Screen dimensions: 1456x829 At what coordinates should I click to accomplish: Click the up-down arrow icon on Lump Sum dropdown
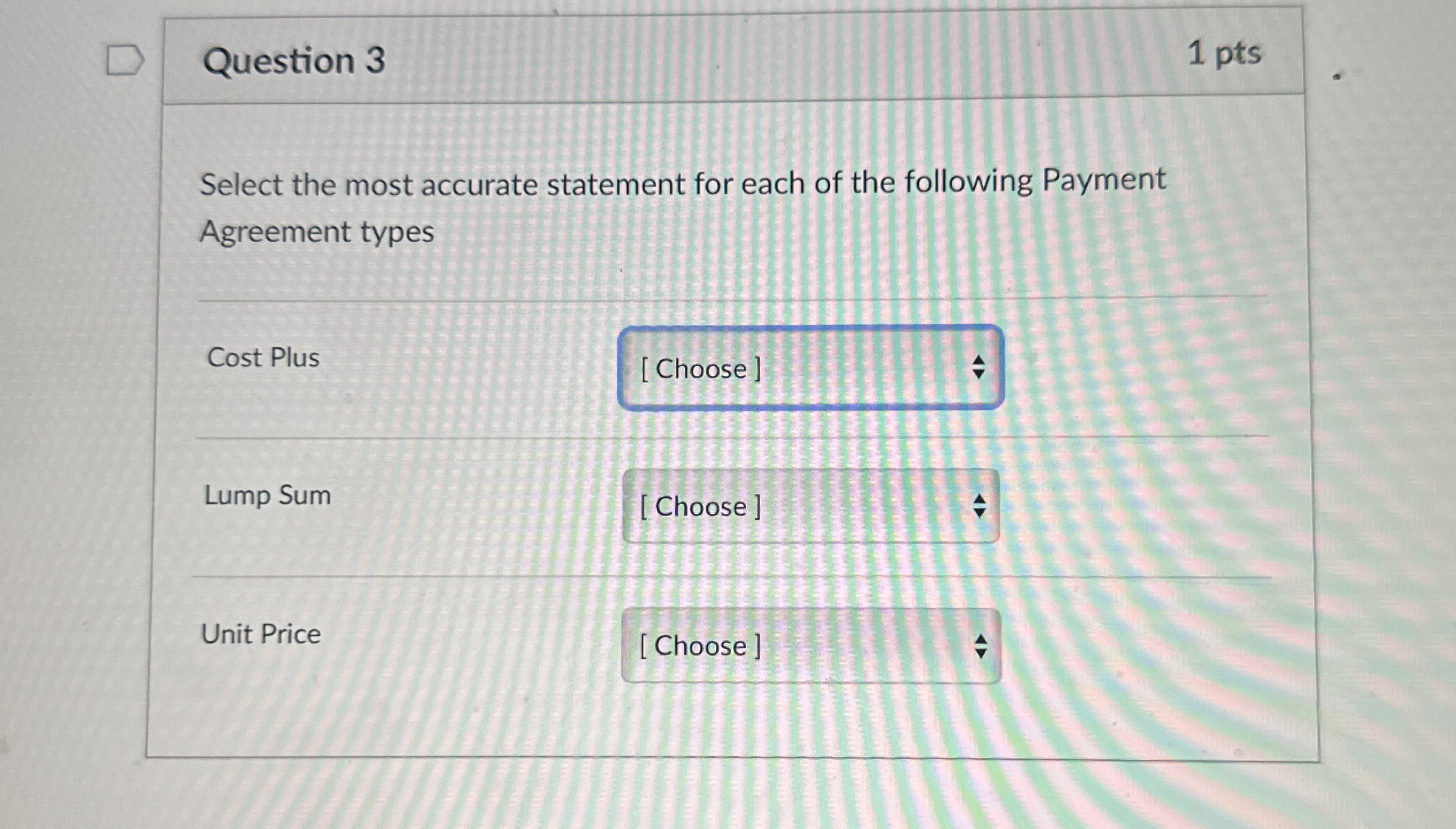980,506
